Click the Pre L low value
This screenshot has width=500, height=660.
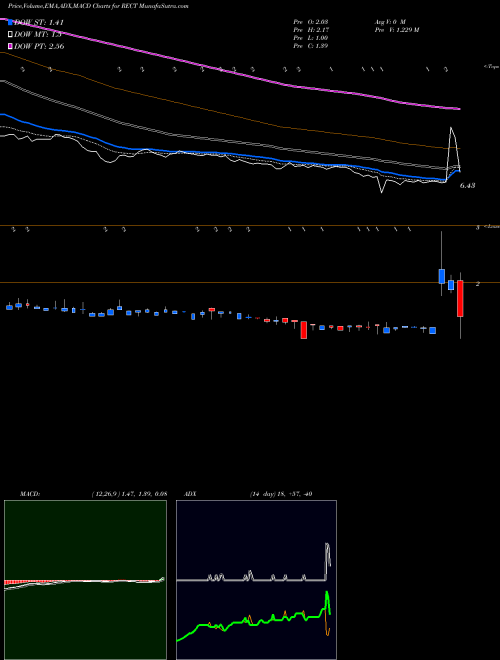tap(311, 38)
